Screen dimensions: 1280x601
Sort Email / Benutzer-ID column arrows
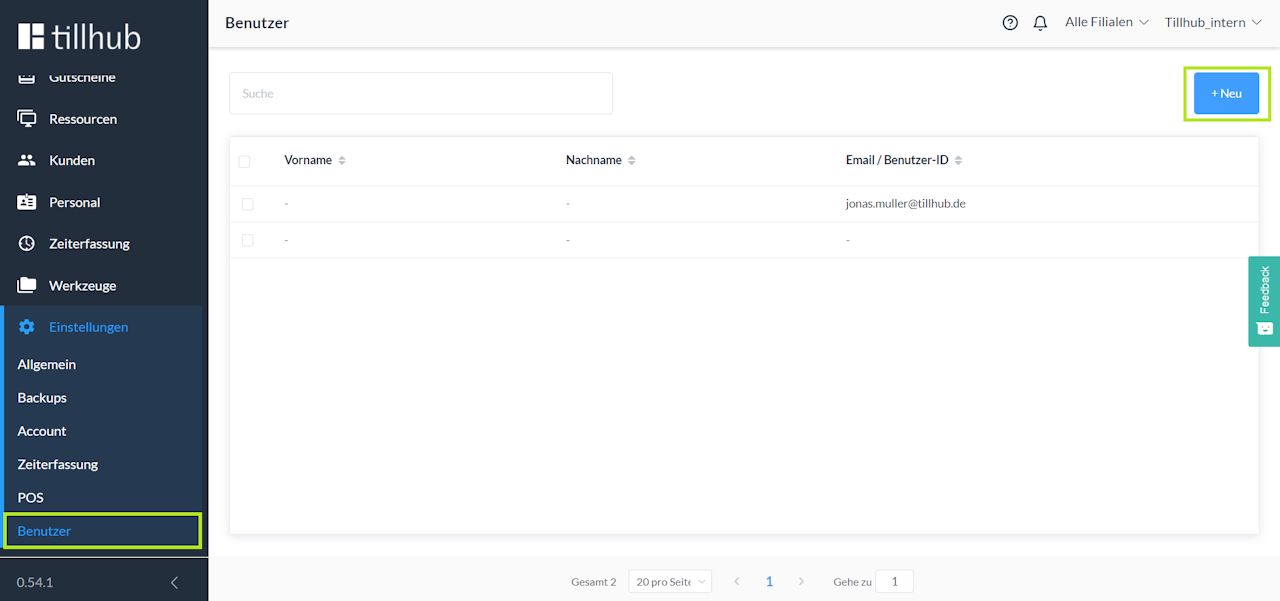[958, 160]
